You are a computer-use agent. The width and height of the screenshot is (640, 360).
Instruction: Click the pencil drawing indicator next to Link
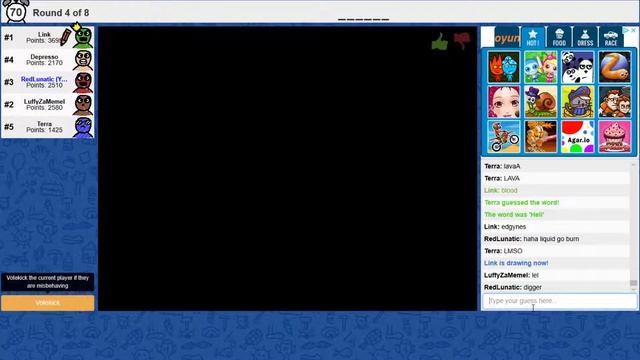click(x=65, y=37)
